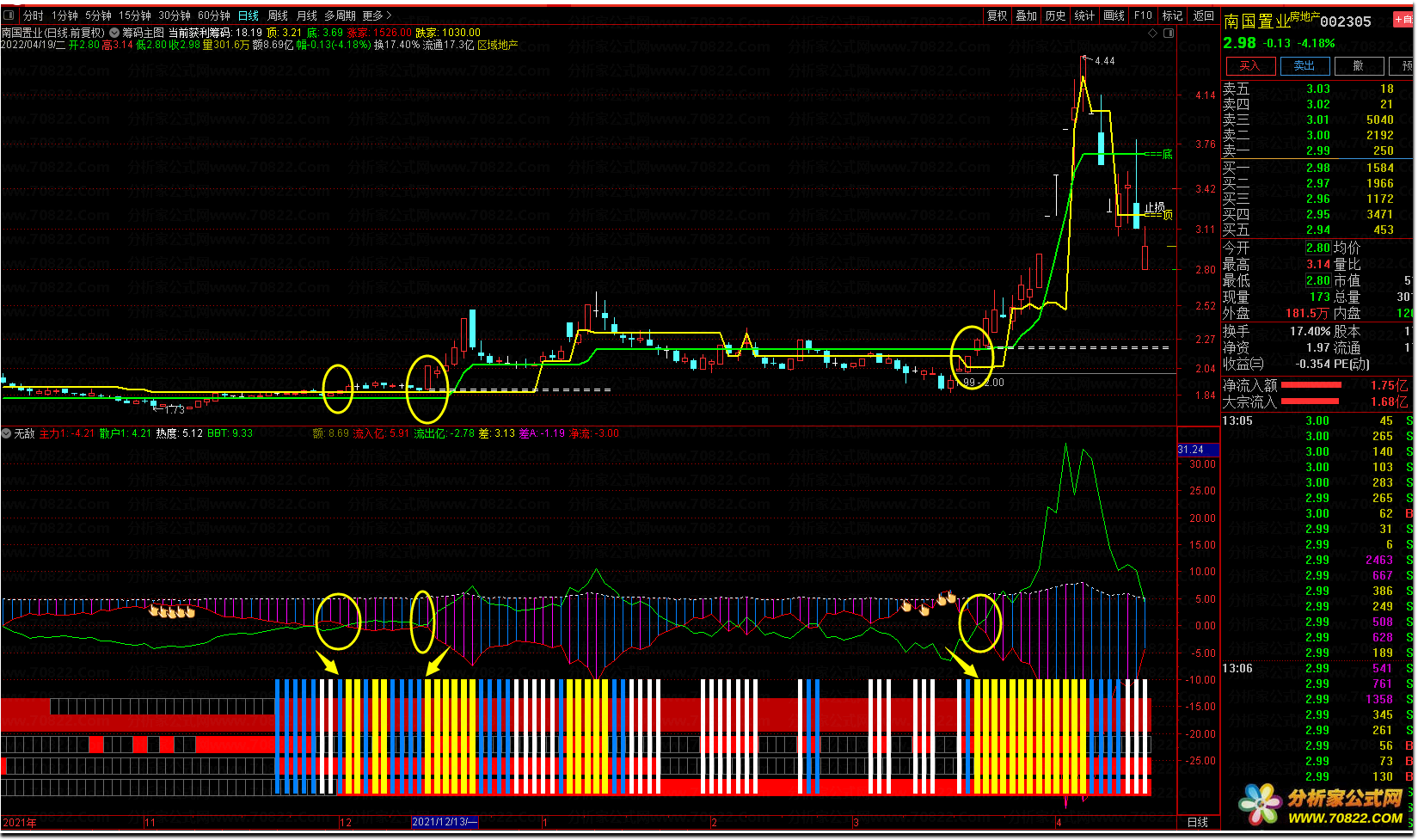Click the 外盘 181.5万 value
Image resolution: width=1418 pixels, height=840 pixels.
[1307, 314]
